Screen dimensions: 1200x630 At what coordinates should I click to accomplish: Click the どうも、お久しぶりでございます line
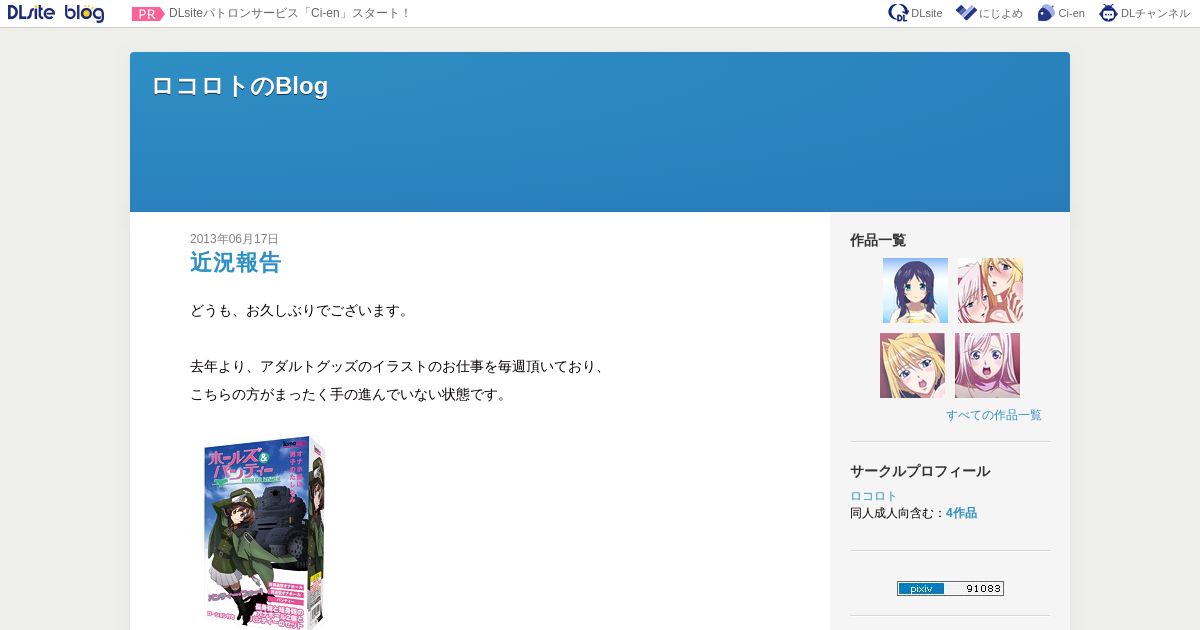(300, 311)
